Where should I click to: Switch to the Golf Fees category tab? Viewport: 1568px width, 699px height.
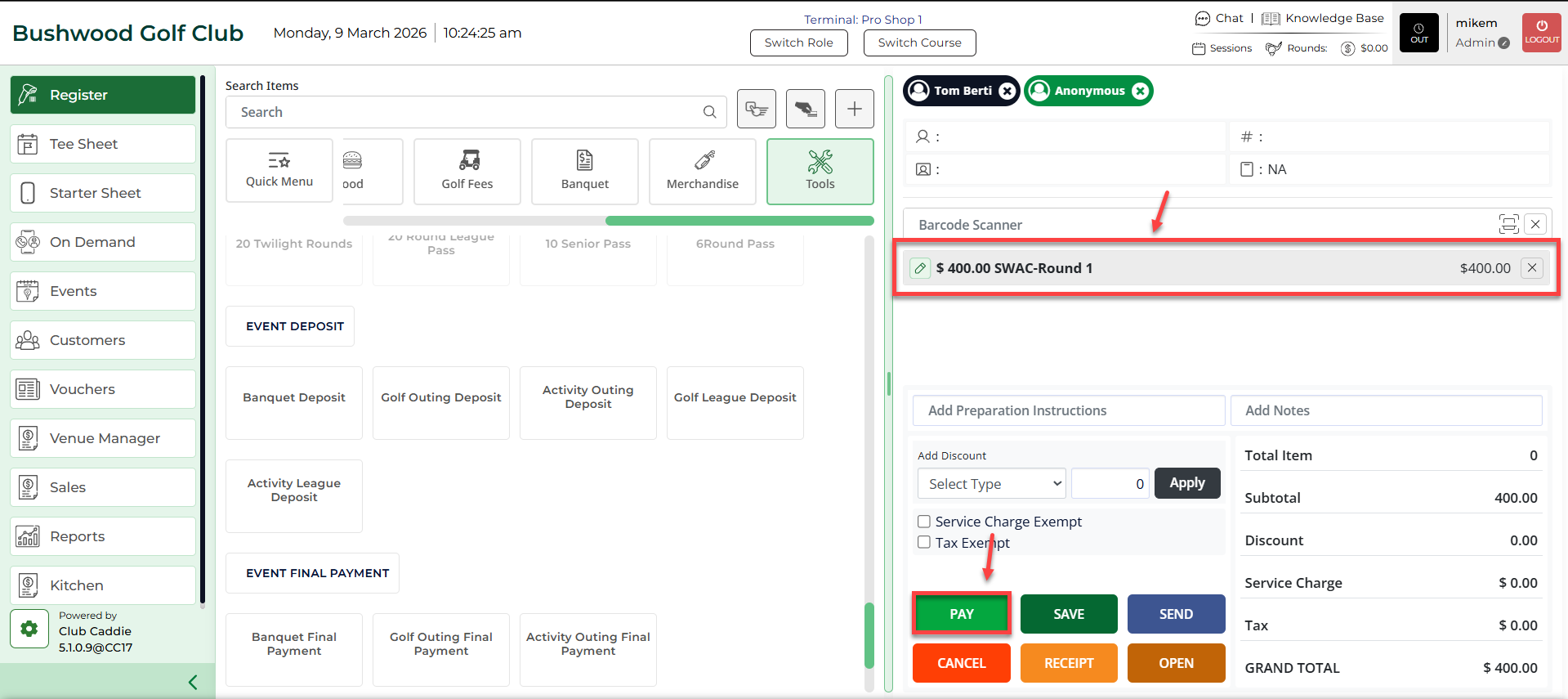coord(467,171)
